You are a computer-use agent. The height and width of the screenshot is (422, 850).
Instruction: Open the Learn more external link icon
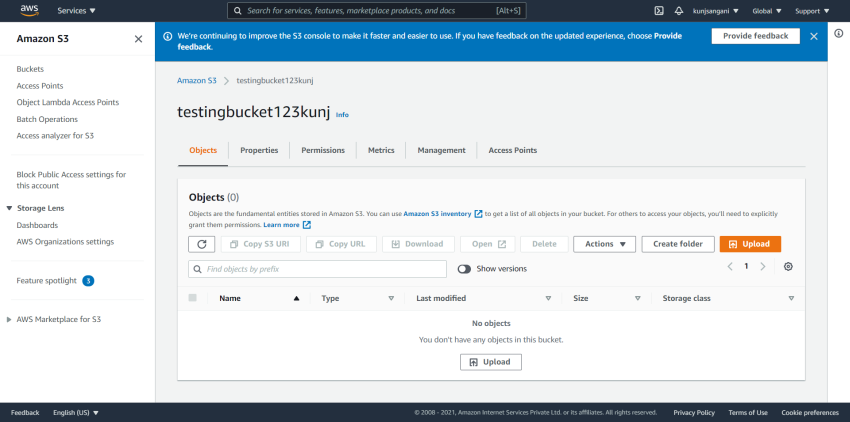click(307, 225)
